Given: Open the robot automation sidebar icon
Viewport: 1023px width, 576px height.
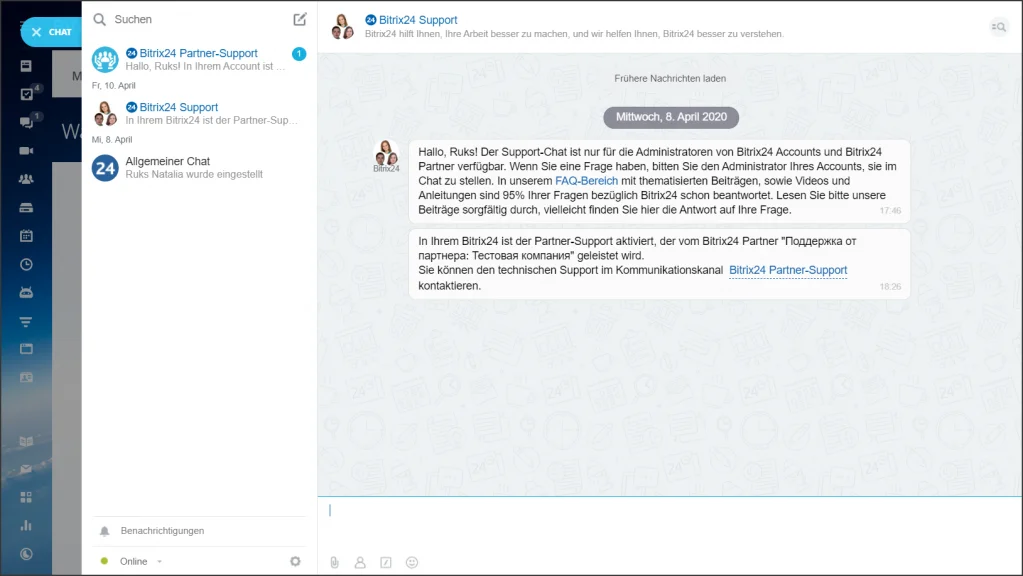Looking at the screenshot, I should click(26, 292).
